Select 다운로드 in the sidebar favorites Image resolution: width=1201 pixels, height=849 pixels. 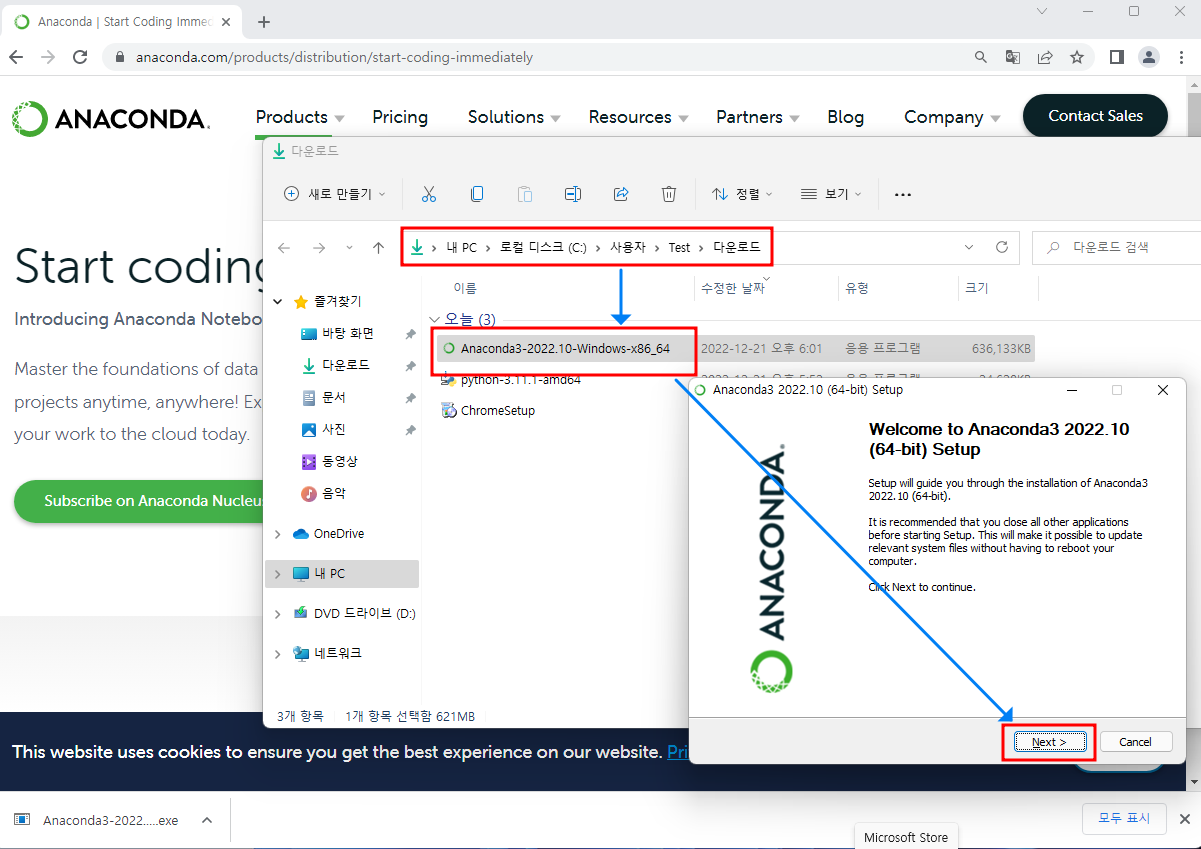346,365
